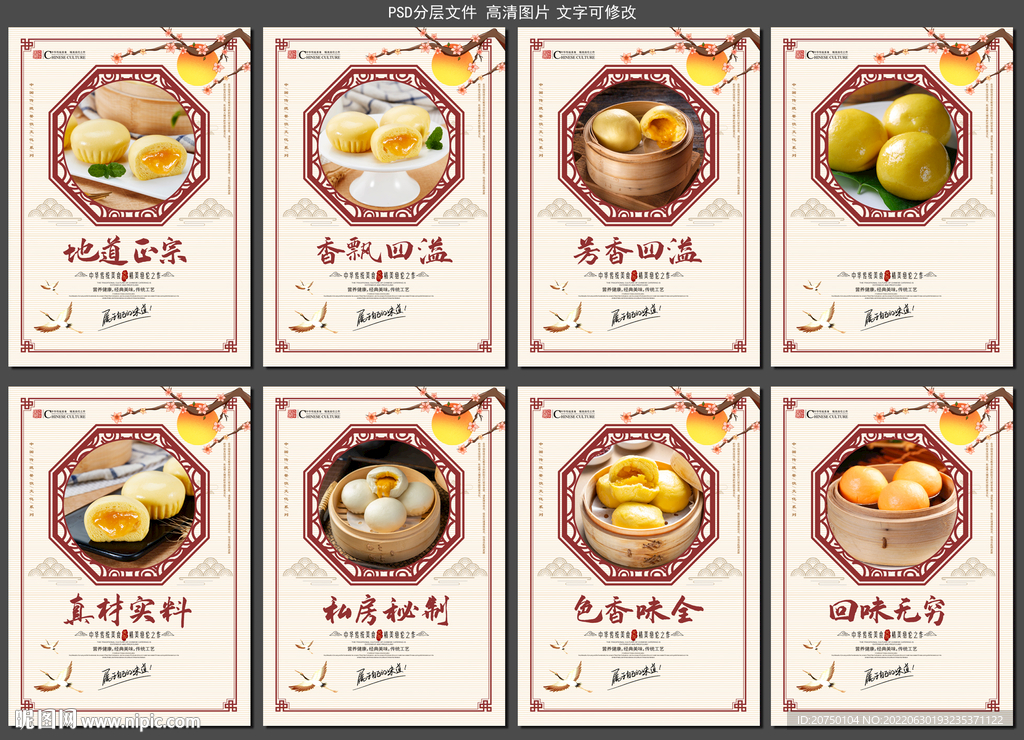Click the orange sun icon on 香飘四溢 poster

[x=451, y=65]
